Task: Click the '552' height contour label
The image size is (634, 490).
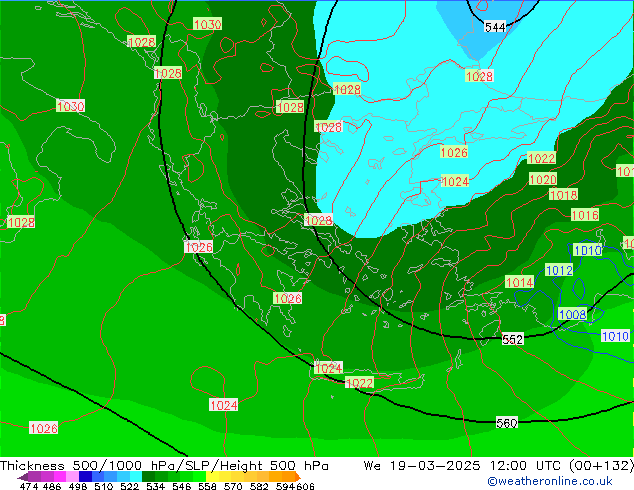Action: tap(512, 339)
